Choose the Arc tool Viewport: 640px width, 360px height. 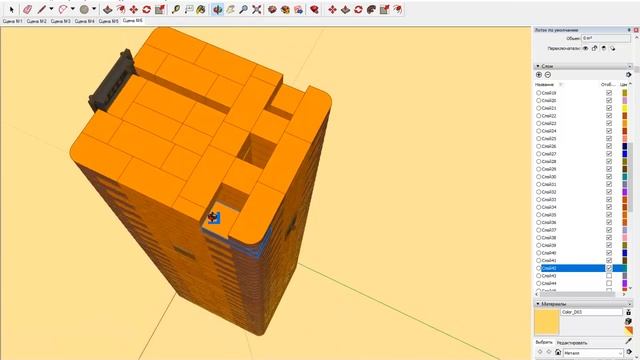point(63,9)
